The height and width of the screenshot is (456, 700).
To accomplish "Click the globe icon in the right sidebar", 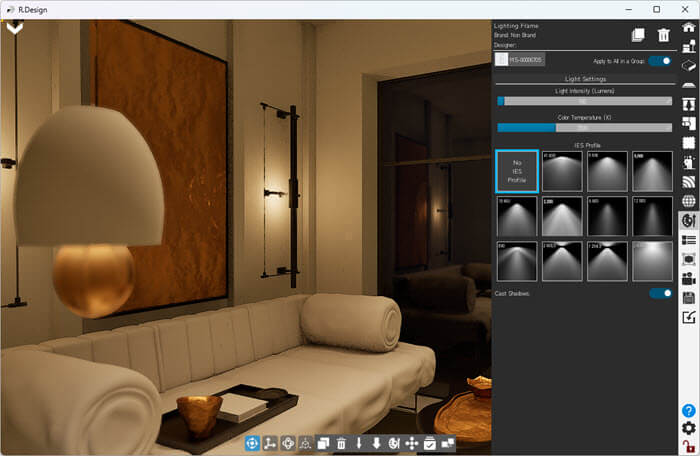I will click(x=688, y=201).
